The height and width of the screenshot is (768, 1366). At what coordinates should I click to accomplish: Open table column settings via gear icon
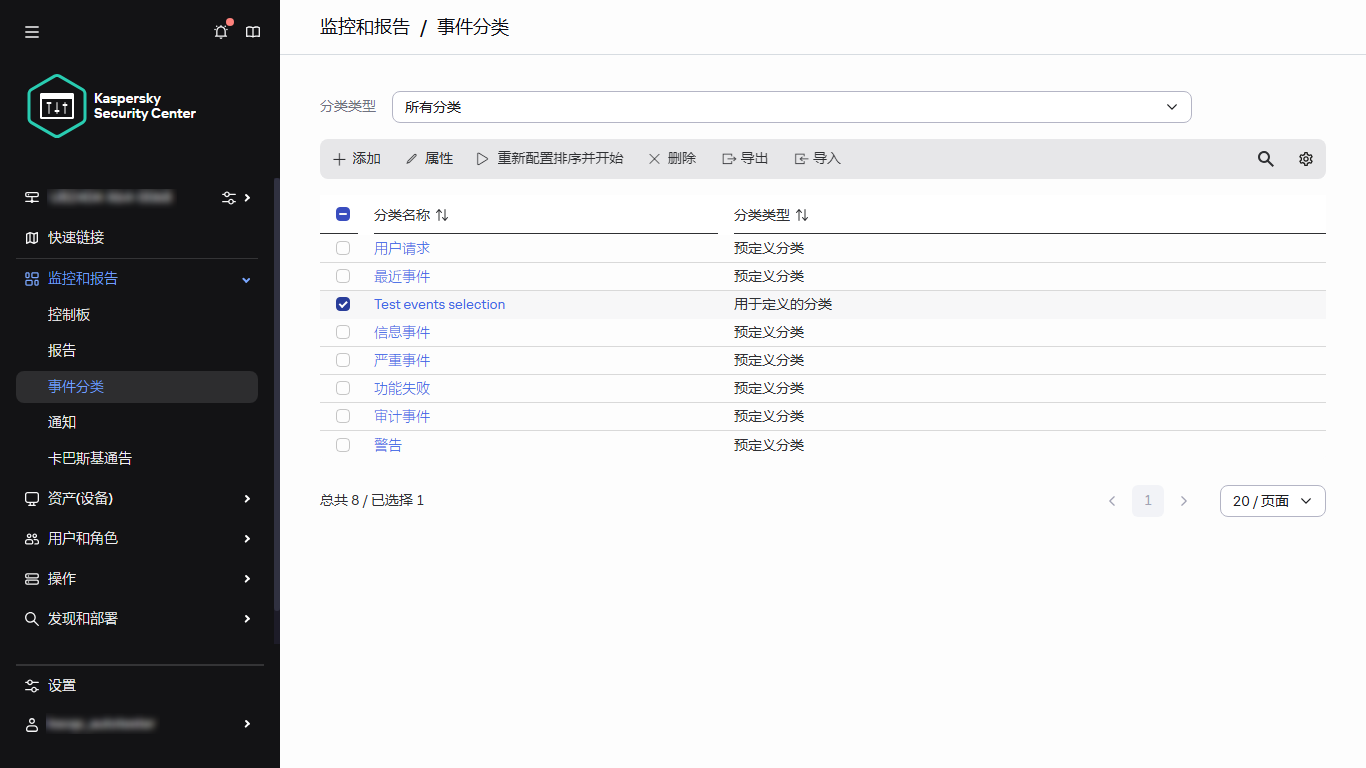tap(1305, 158)
